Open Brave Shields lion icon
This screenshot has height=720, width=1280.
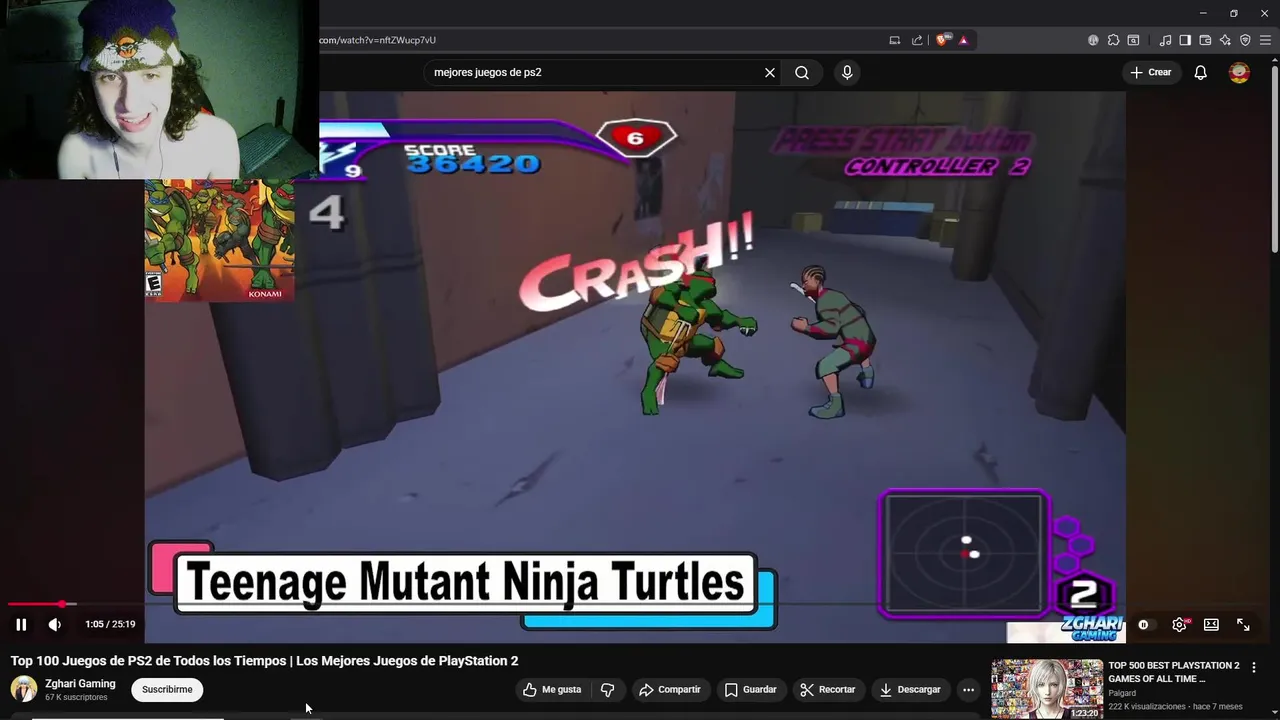tap(942, 40)
